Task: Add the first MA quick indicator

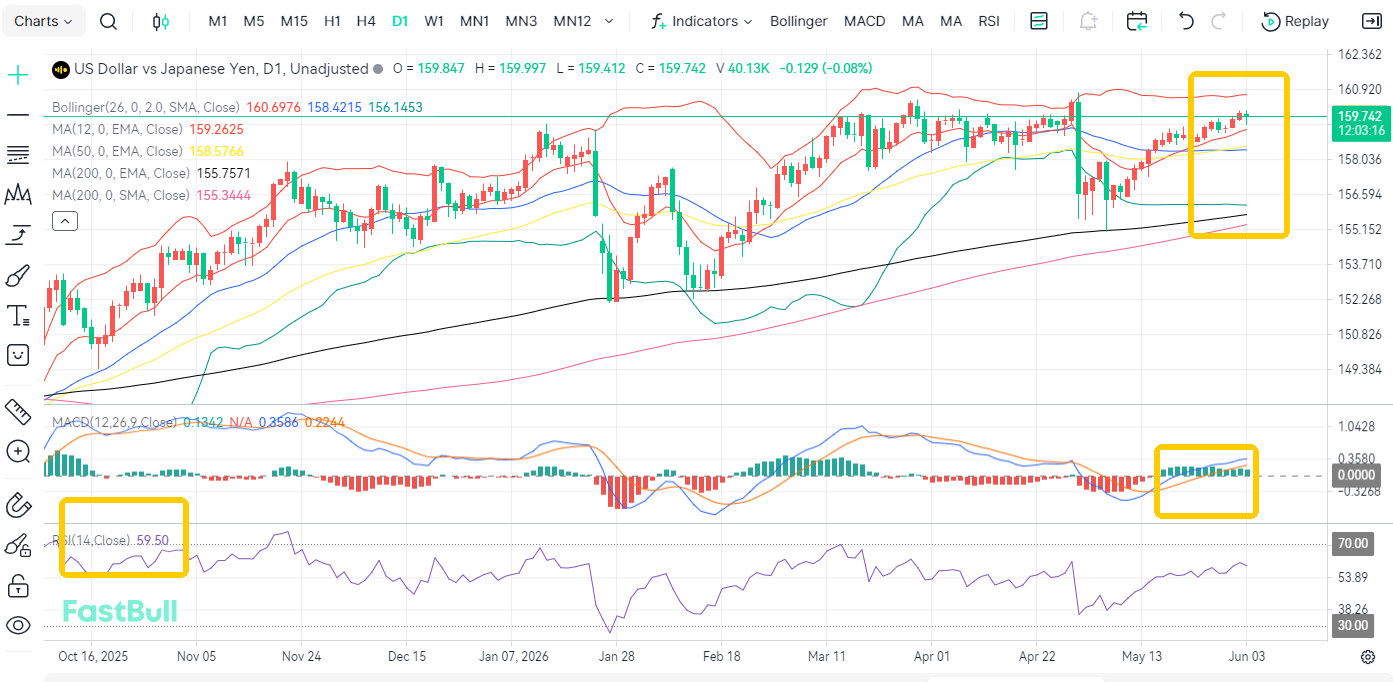Action: point(912,21)
